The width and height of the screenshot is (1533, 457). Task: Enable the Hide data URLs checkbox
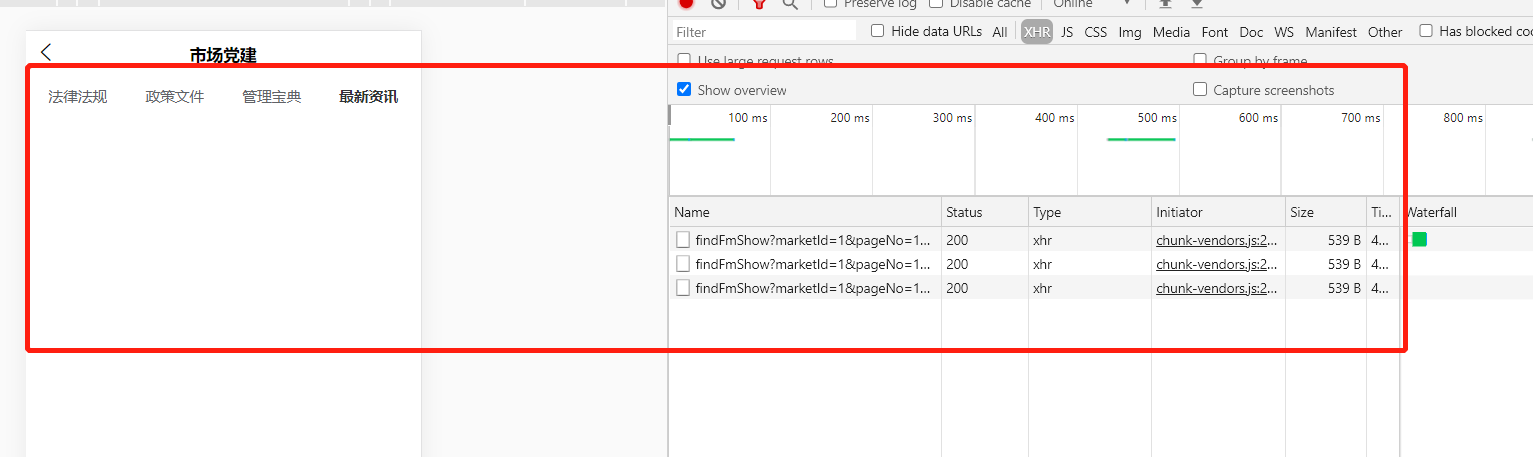[878, 31]
